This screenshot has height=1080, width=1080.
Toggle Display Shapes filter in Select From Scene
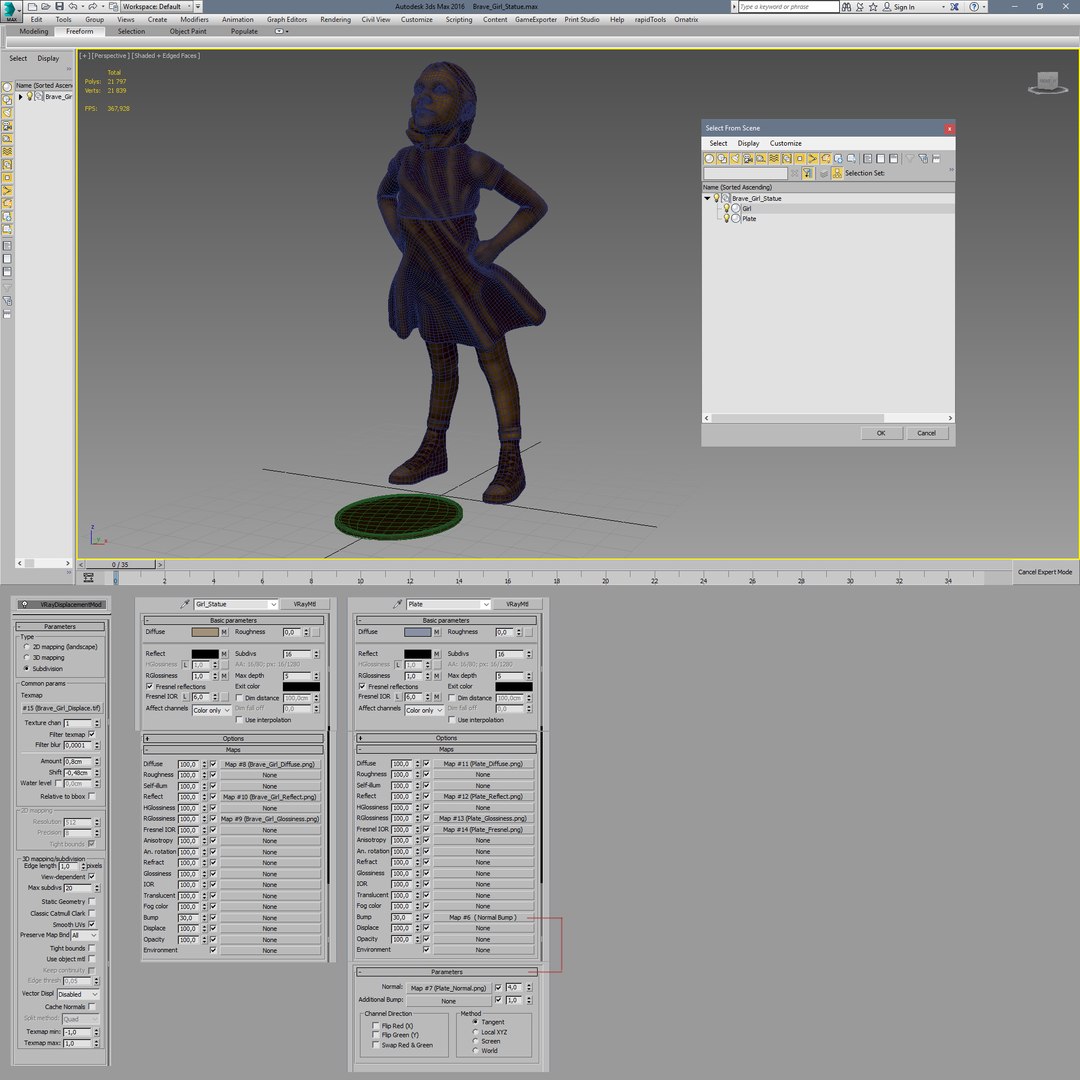722,158
